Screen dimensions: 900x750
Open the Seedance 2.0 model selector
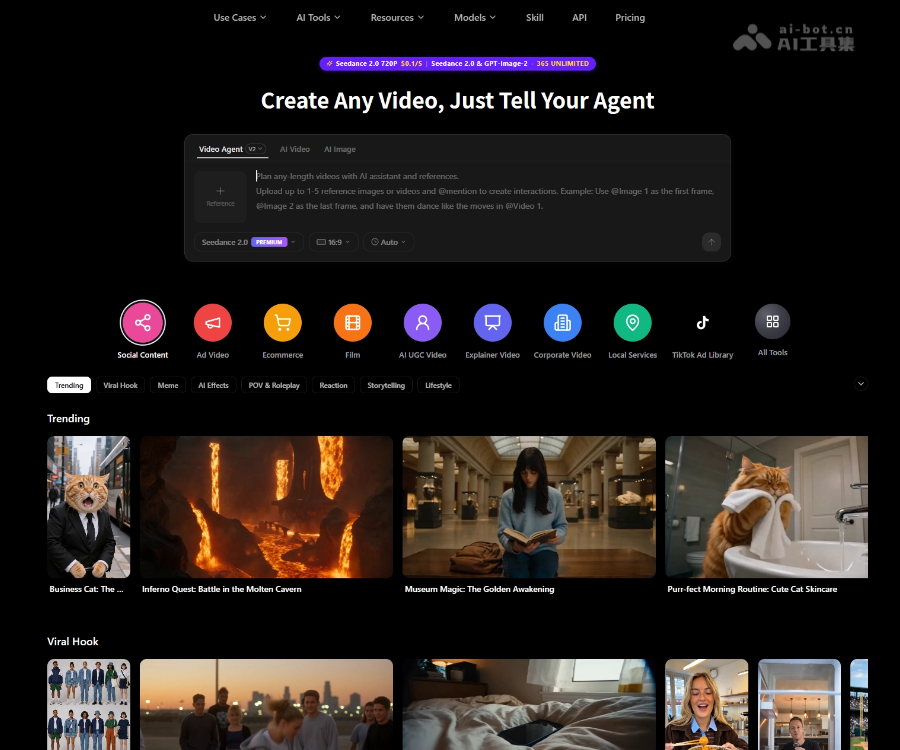pyautogui.click(x=249, y=242)
